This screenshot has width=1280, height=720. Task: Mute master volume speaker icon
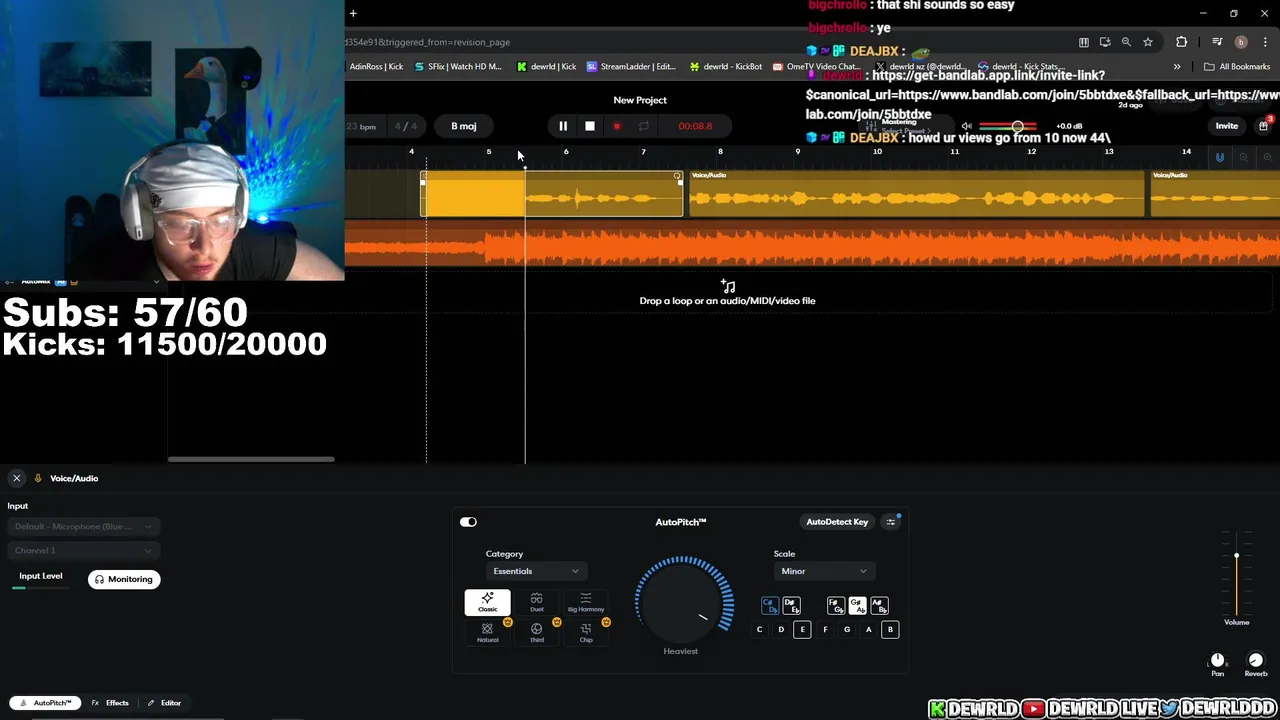966,126
